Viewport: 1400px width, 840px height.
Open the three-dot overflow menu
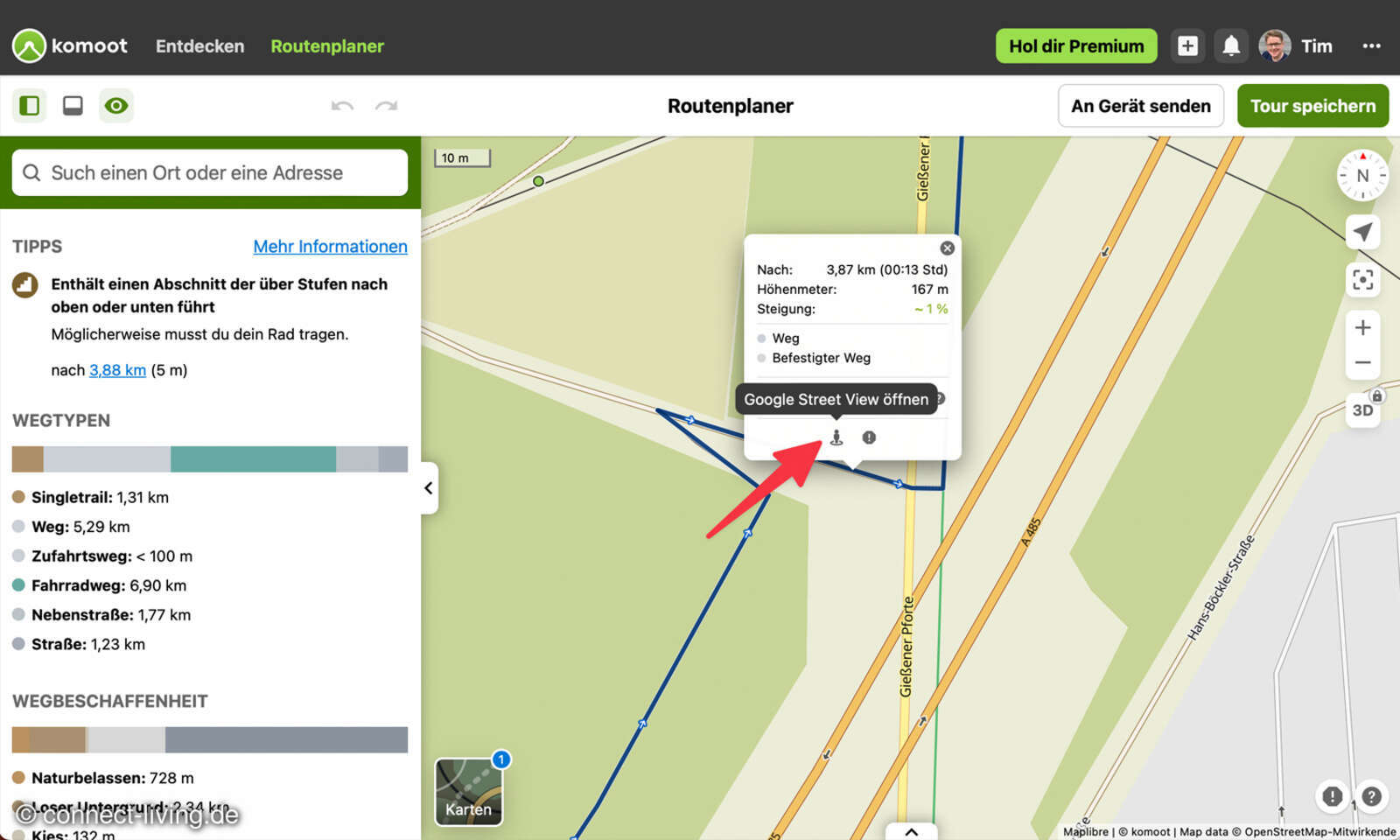coord(1369,45)
